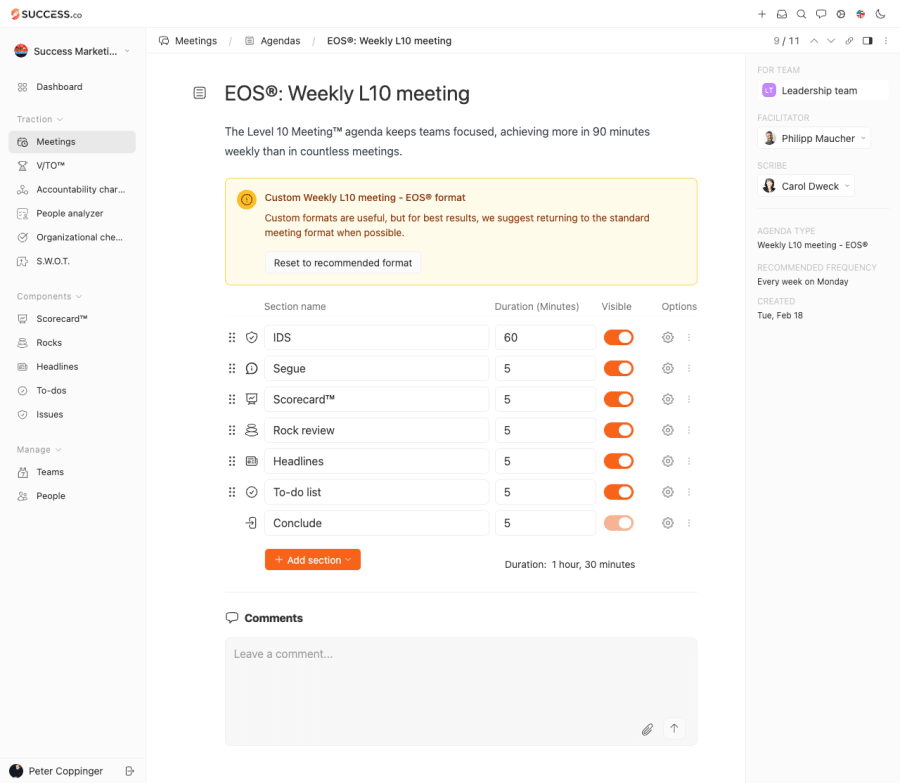Image resolution: width=900 pixels, height=783 pixels.
Task: Toggle visibility of Rock review section
Action: pyautogui.click(x=618, y=431)
